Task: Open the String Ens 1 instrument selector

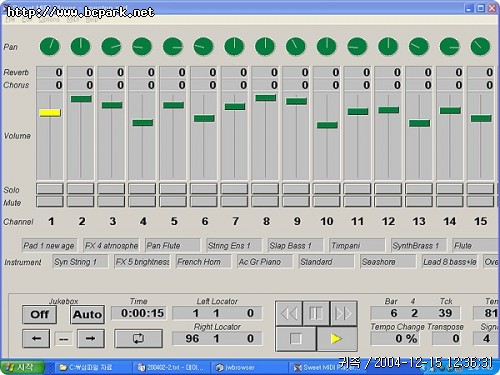Action: pyautogui.click(x=234, y=246)
